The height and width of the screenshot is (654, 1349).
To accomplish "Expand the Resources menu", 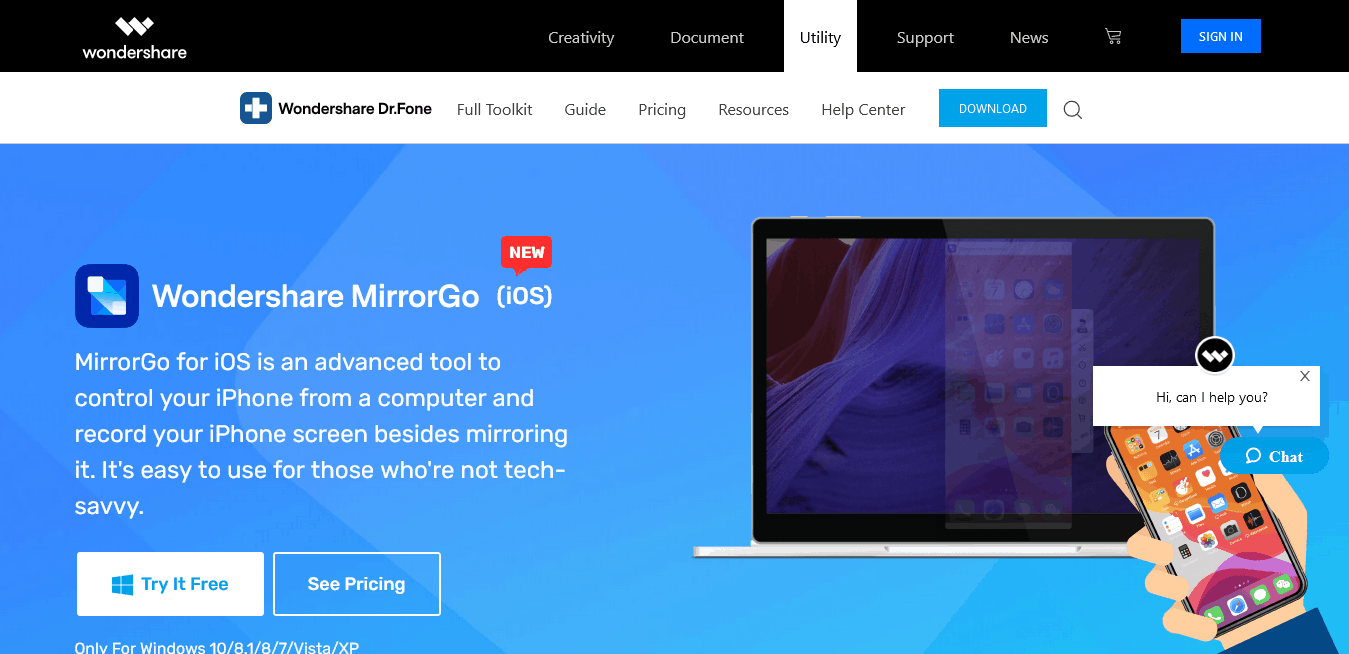I will [753, 110].
